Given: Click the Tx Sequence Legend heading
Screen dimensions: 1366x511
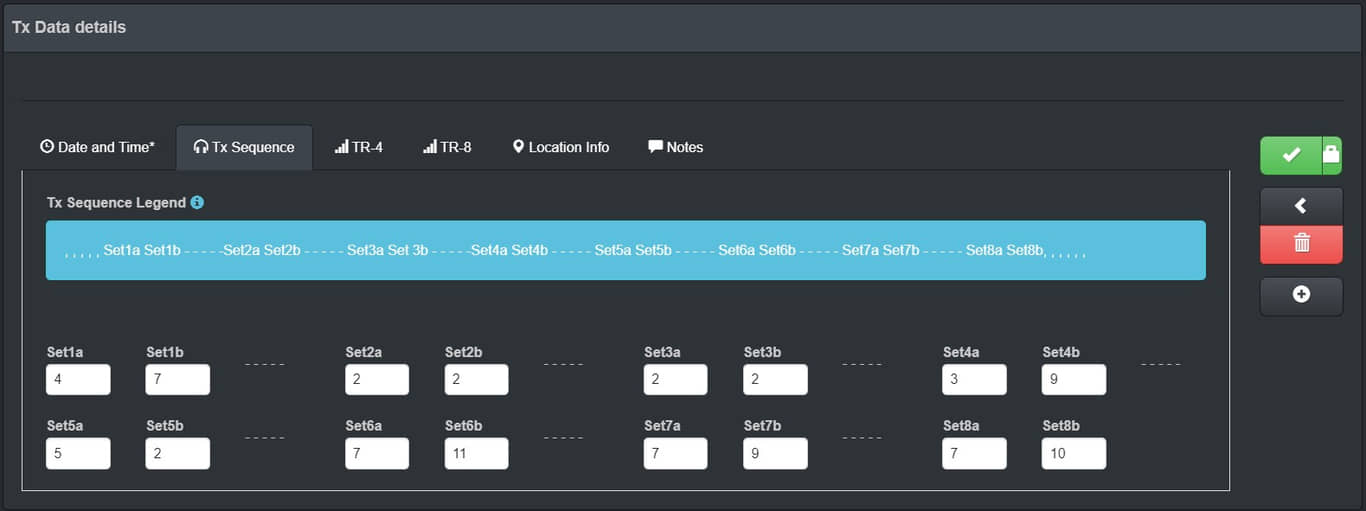Looking at the screenshot, I should (116, 202).
